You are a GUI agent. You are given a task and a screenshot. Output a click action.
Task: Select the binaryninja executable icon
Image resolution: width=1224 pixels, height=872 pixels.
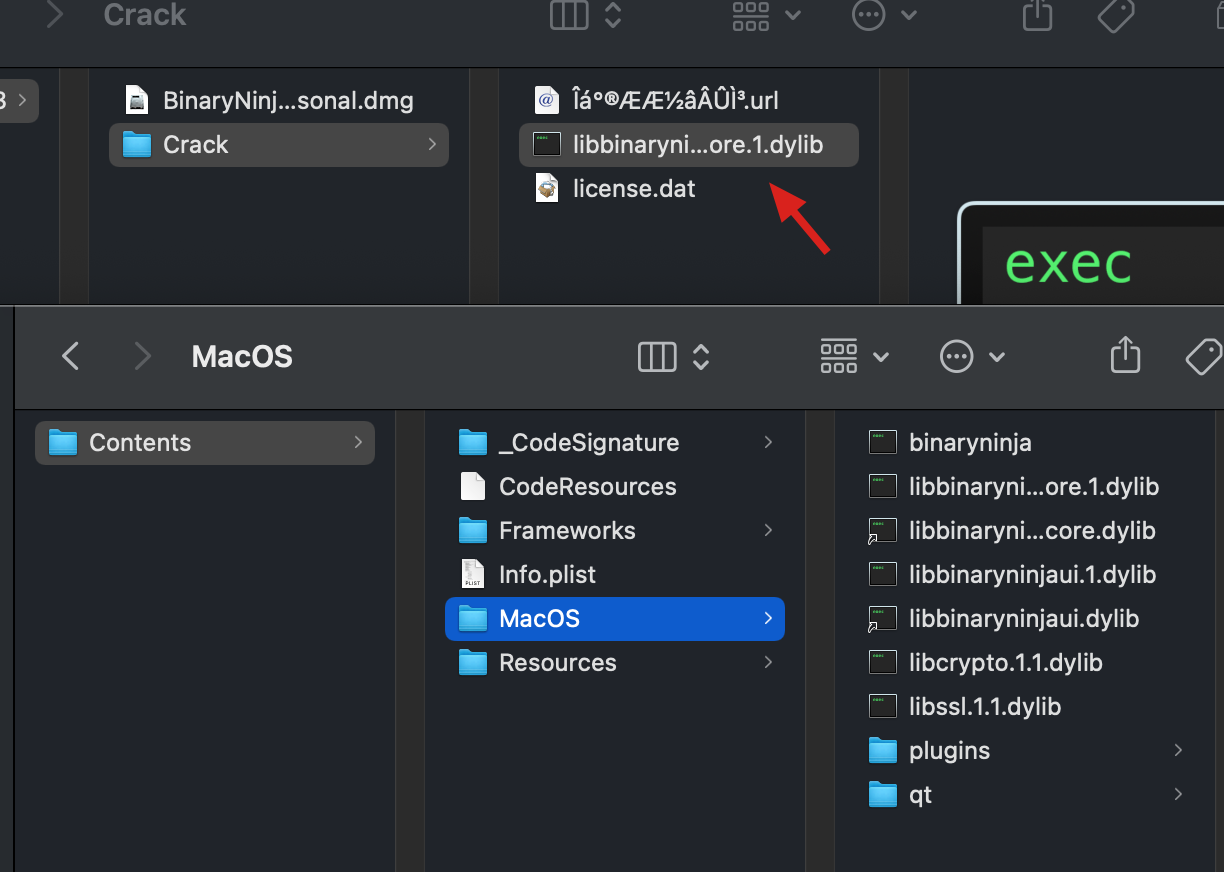coord(883,442)
